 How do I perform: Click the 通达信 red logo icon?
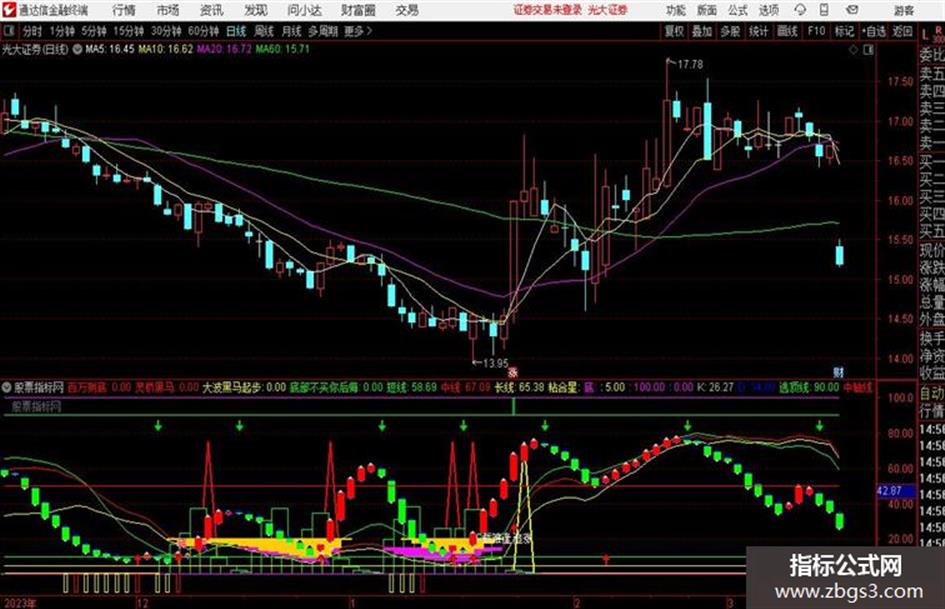click(8, 10)
